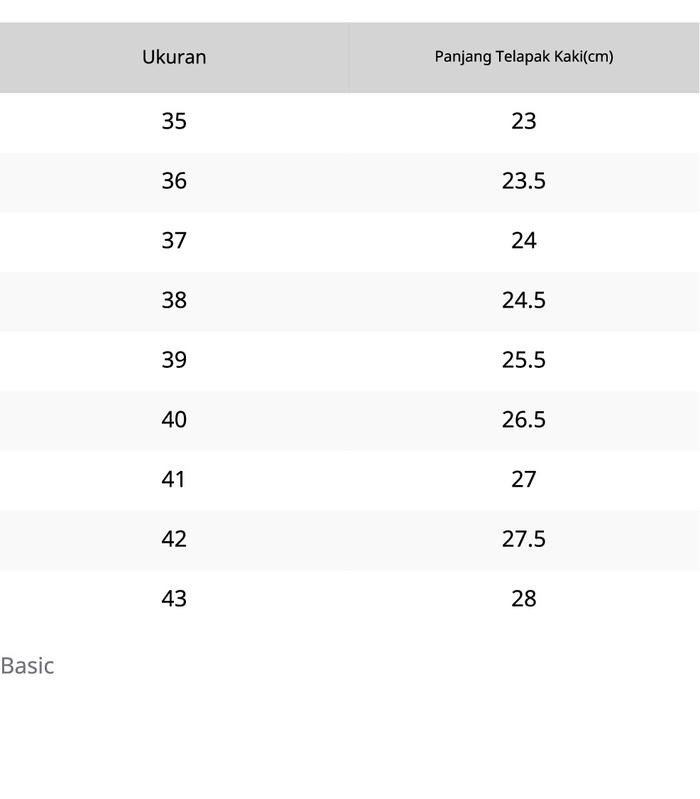
Task: Select size 39 in the table
Action: (x=174, y=360)
